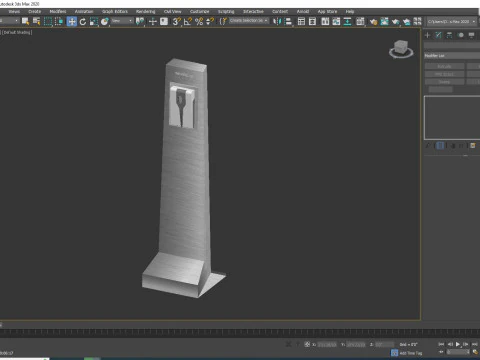This screenshot has height=360, width=480.
Task: Open the Rendering menu
Action: coord(145,11)
